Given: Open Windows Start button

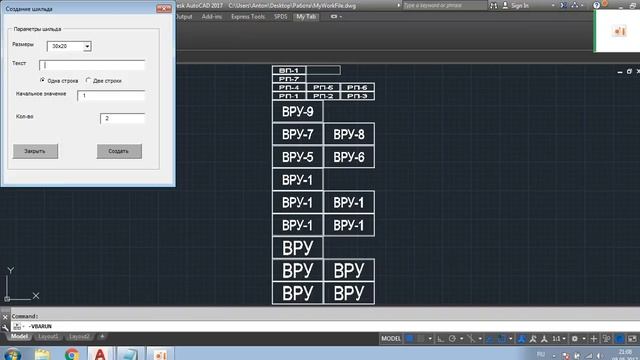Looking at the screenshot, I should click(x=13, y=353).
